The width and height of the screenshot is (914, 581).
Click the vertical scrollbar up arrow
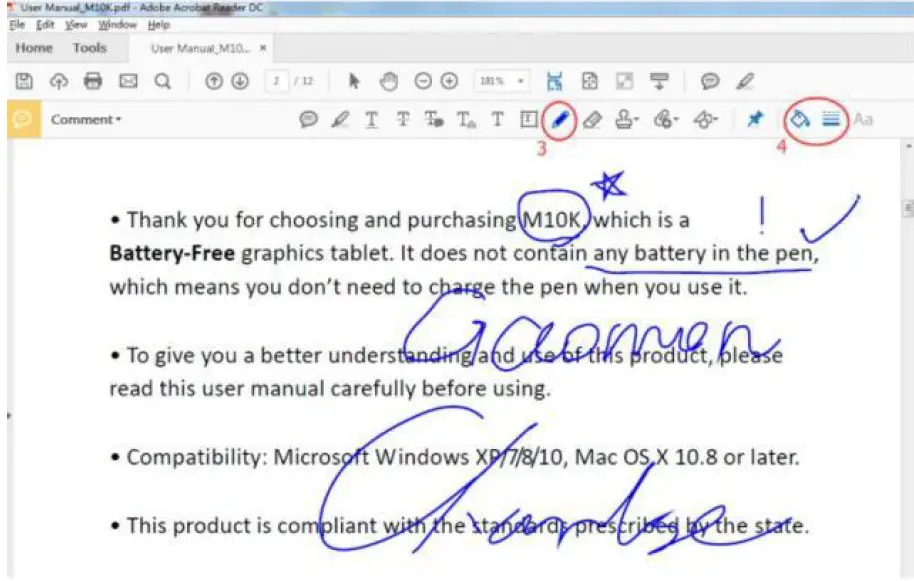[x=908, y=145]
